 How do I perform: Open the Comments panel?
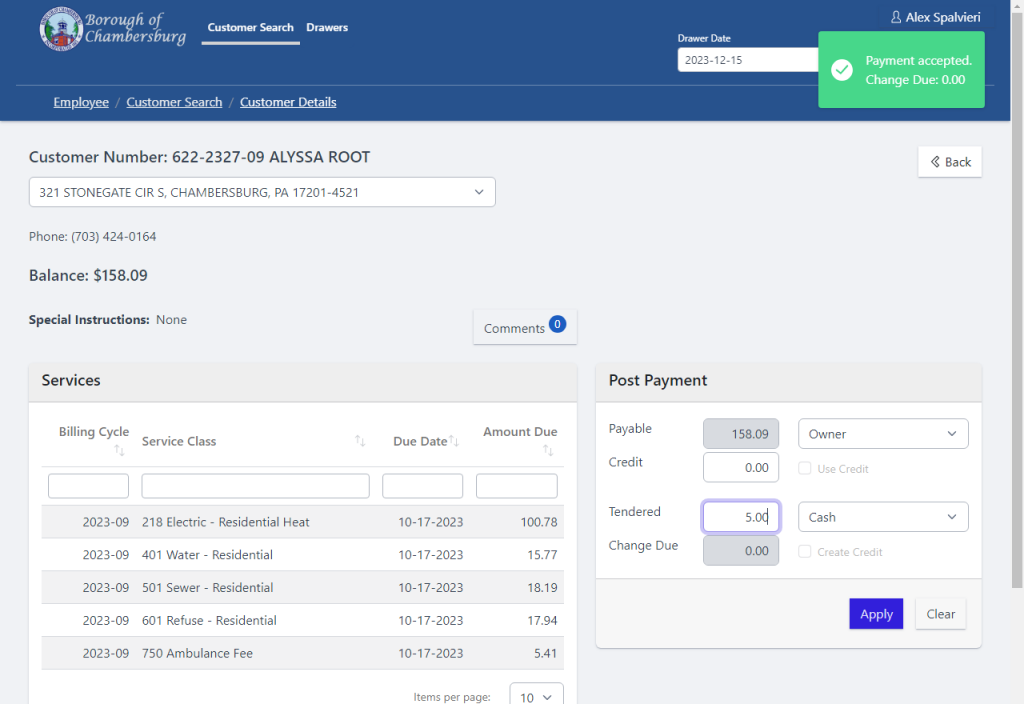pyautogui.click(x=524, y=326)
